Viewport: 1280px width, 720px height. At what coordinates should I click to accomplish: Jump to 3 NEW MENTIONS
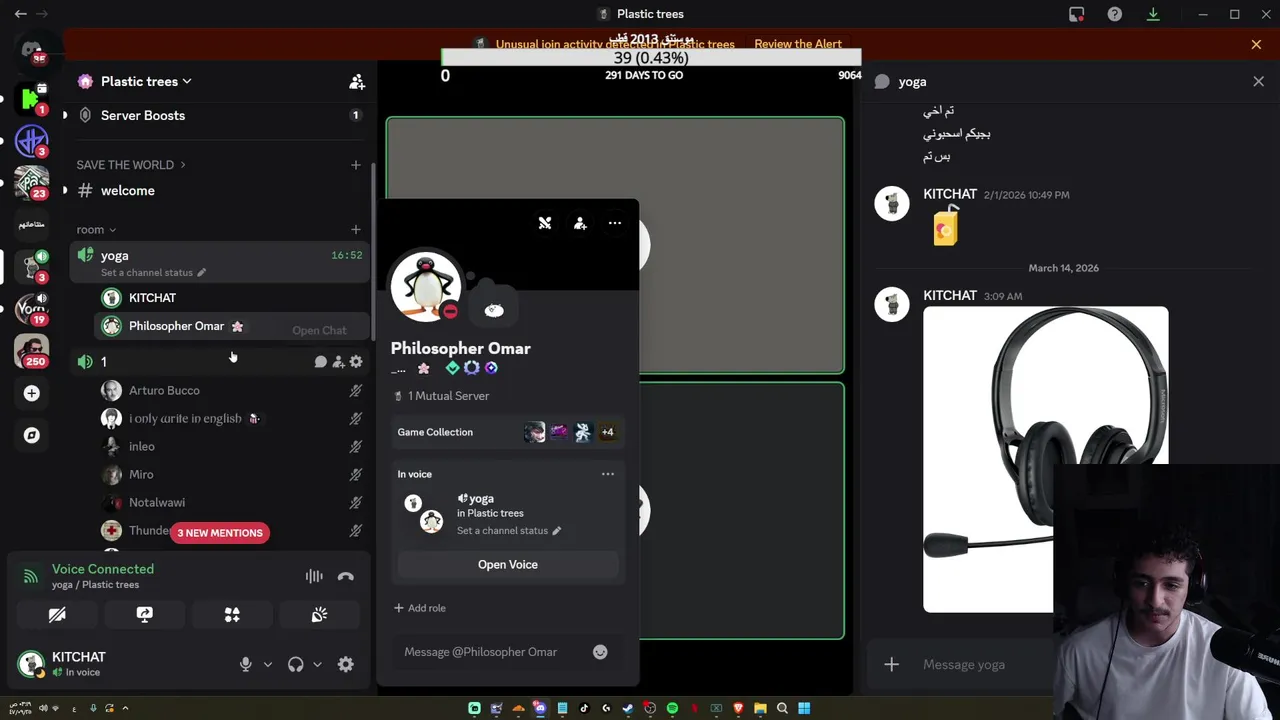(x=220, y=533)
